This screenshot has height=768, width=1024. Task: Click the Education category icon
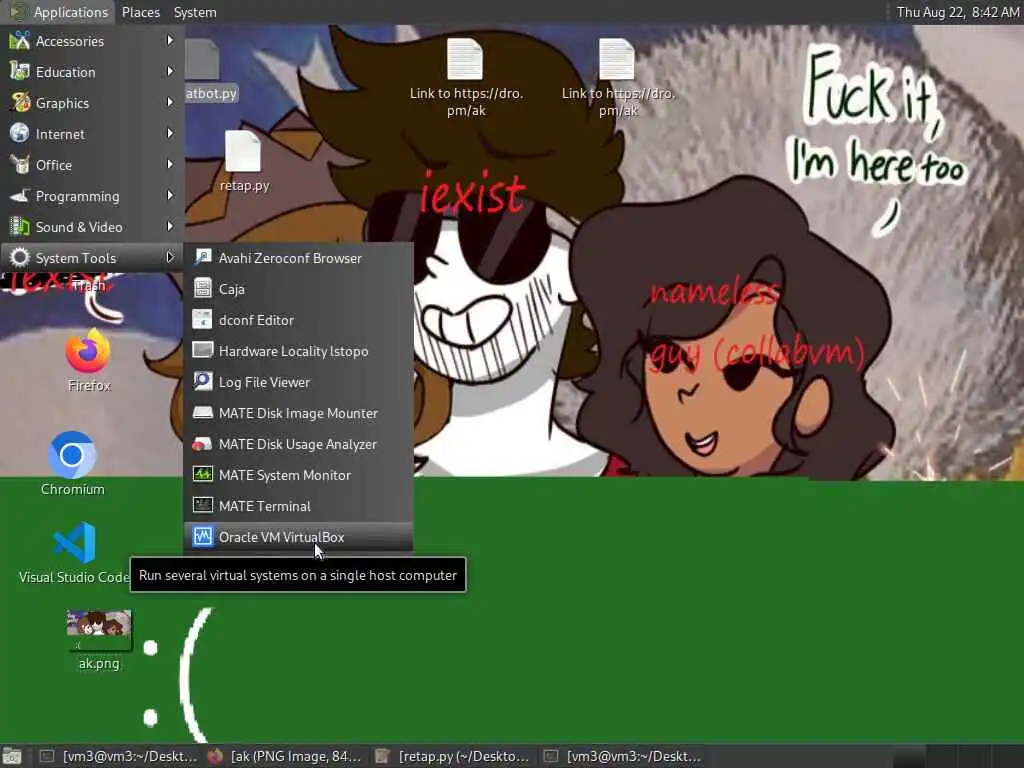tap(20, 71)
